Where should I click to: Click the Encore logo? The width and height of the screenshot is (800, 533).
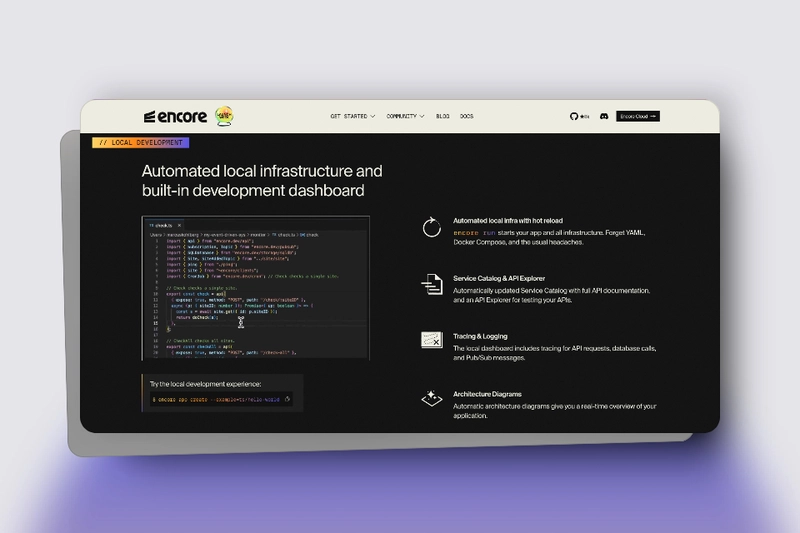pos(175,117)
